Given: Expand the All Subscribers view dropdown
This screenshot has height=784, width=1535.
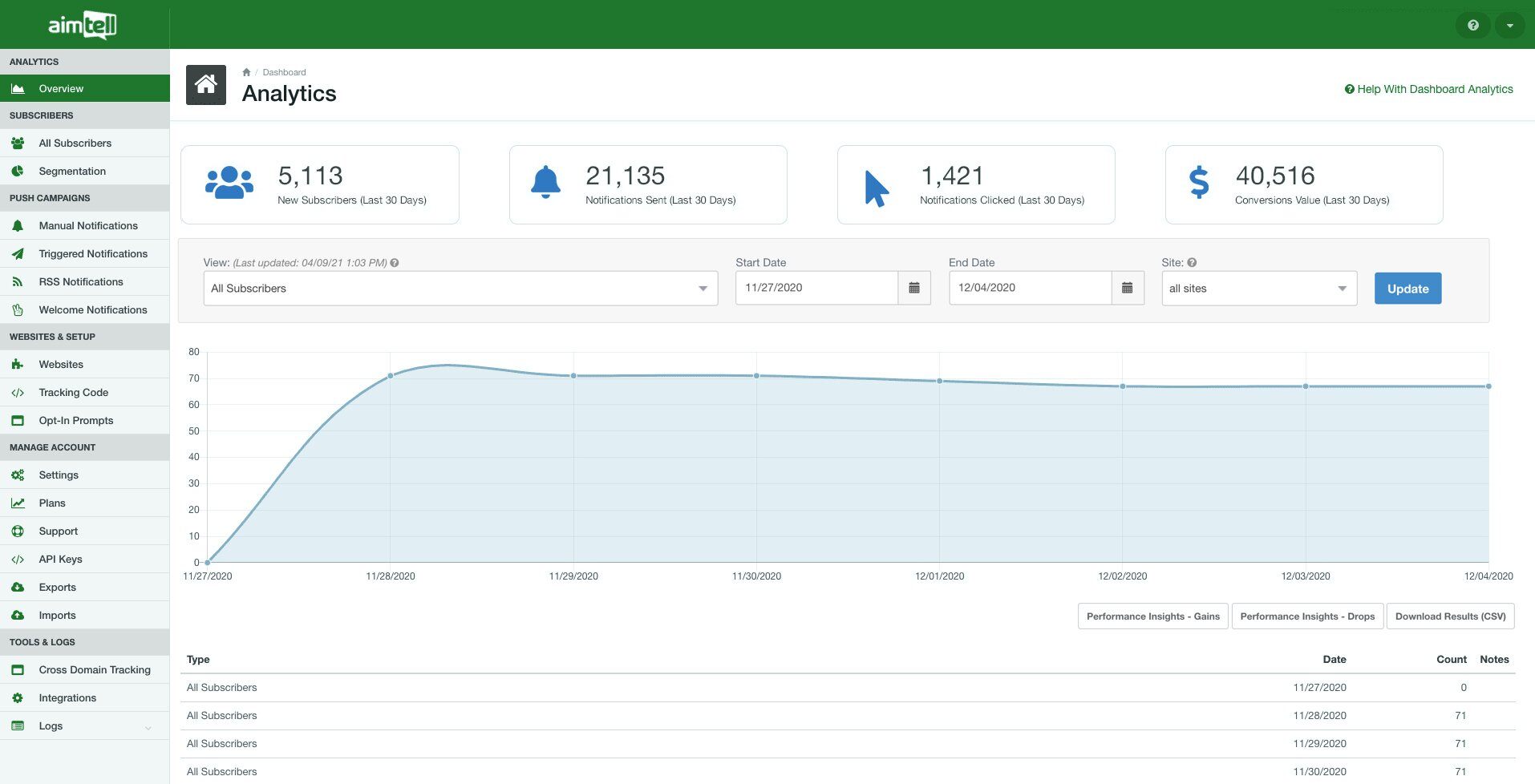Looking at the screenshot, I should point(460,289).
